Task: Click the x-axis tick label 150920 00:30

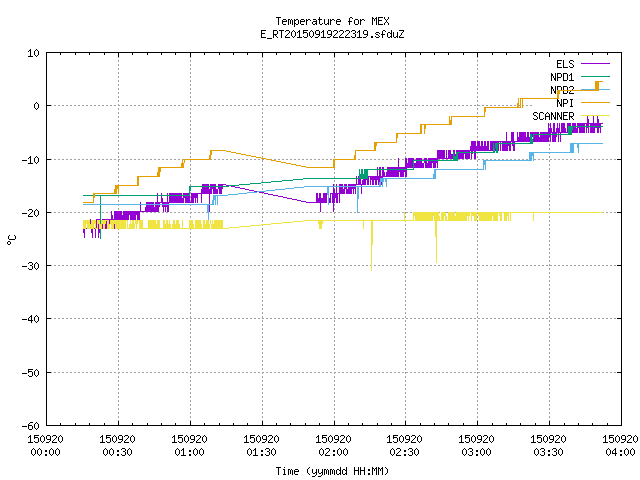Action: 118,445
